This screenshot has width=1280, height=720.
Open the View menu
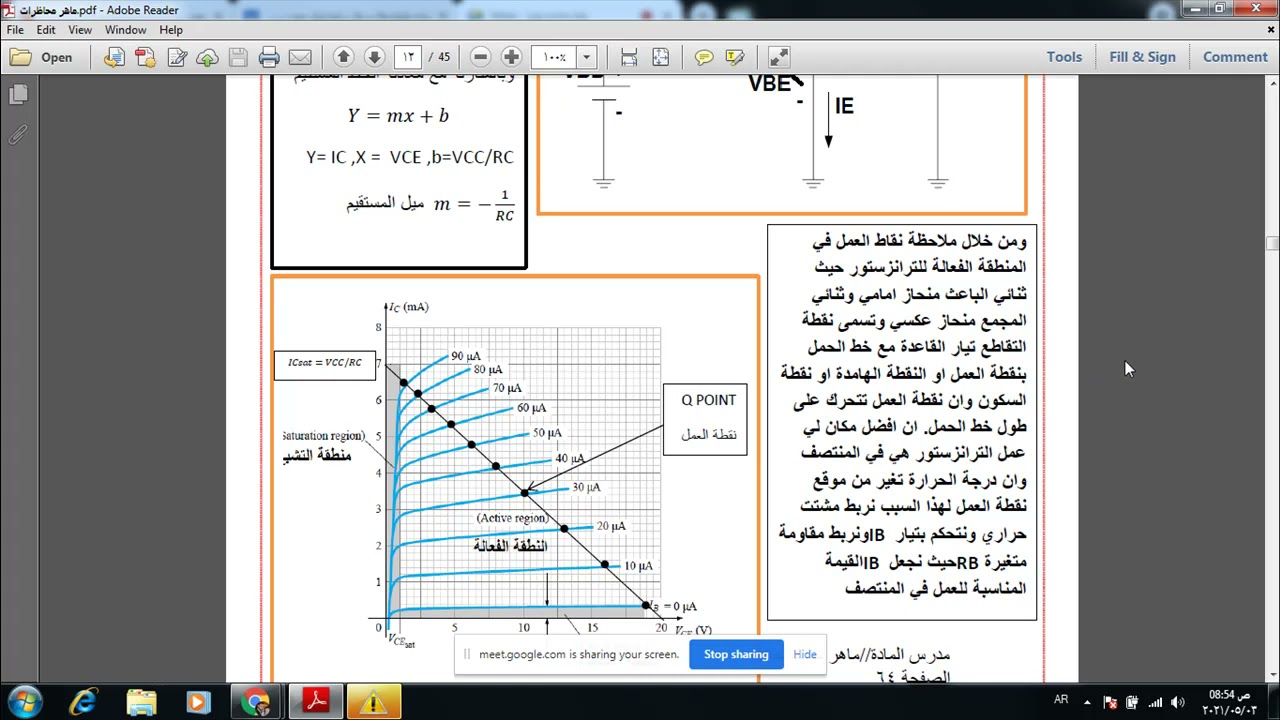tap(80, 30)
